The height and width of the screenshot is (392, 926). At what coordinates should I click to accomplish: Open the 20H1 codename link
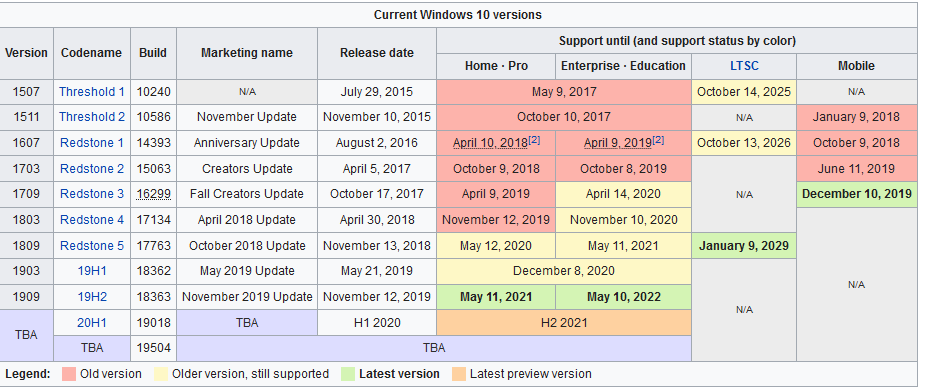tap(92, 322)
